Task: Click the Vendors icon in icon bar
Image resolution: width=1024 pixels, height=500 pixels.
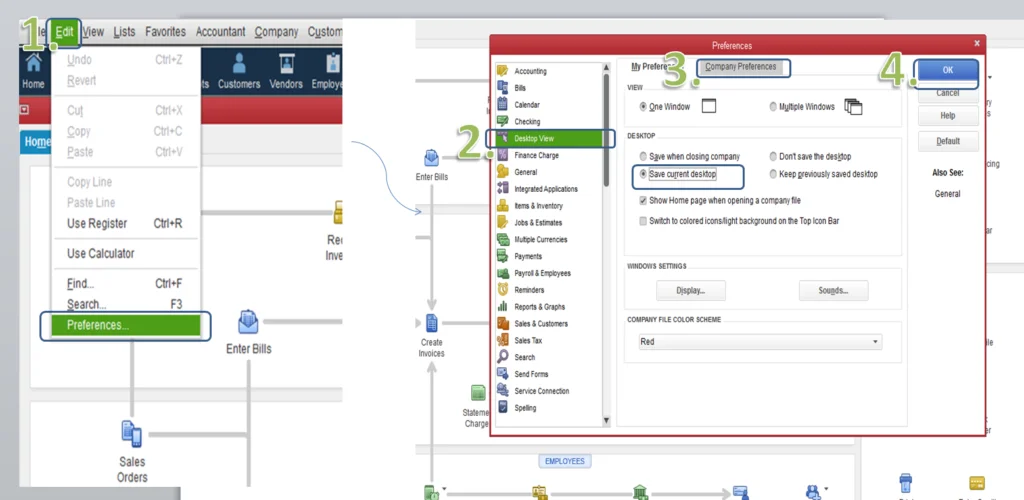Action: [x=286, y=71]
